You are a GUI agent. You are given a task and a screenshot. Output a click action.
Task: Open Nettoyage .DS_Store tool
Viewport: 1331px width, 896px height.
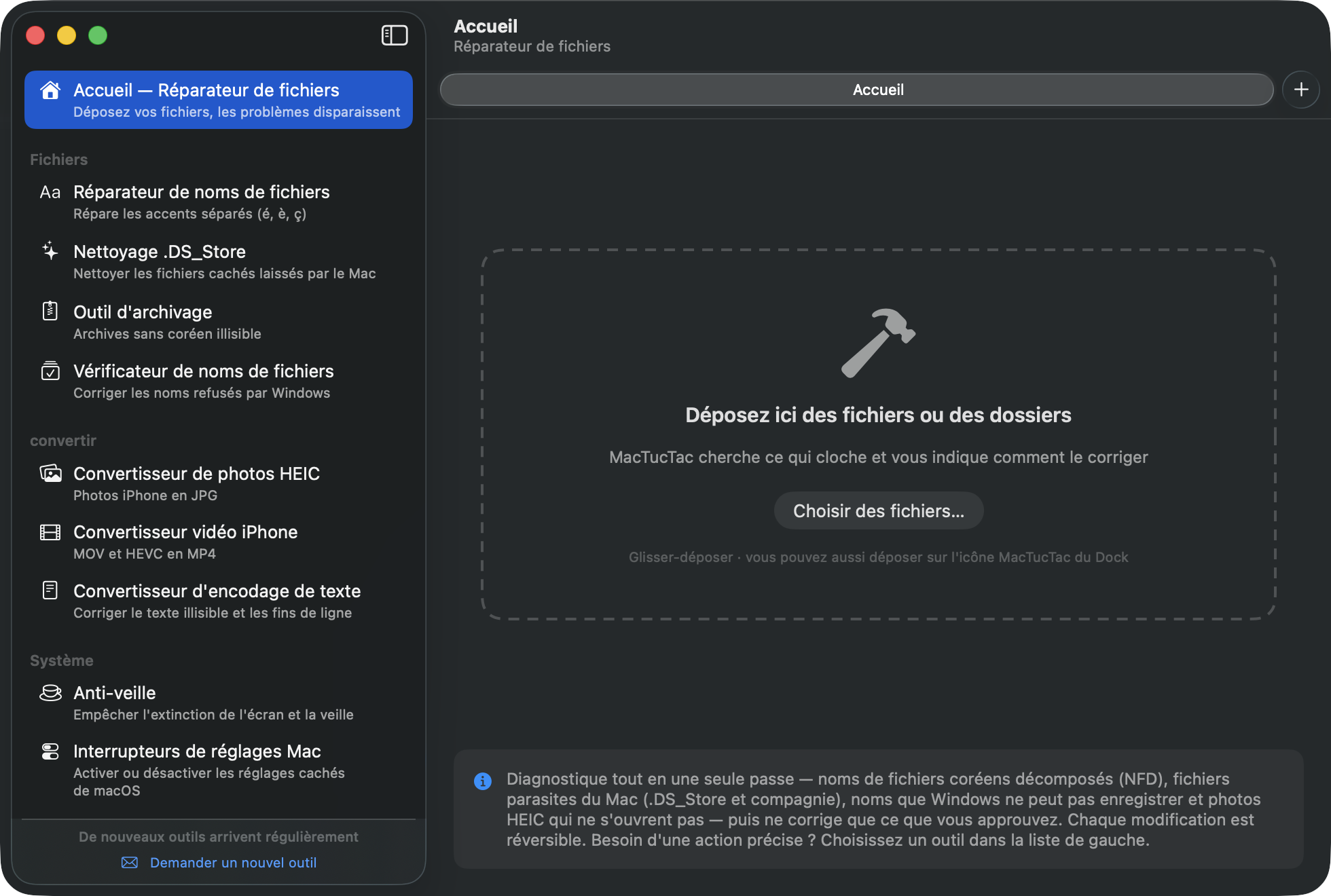point(219,261)
